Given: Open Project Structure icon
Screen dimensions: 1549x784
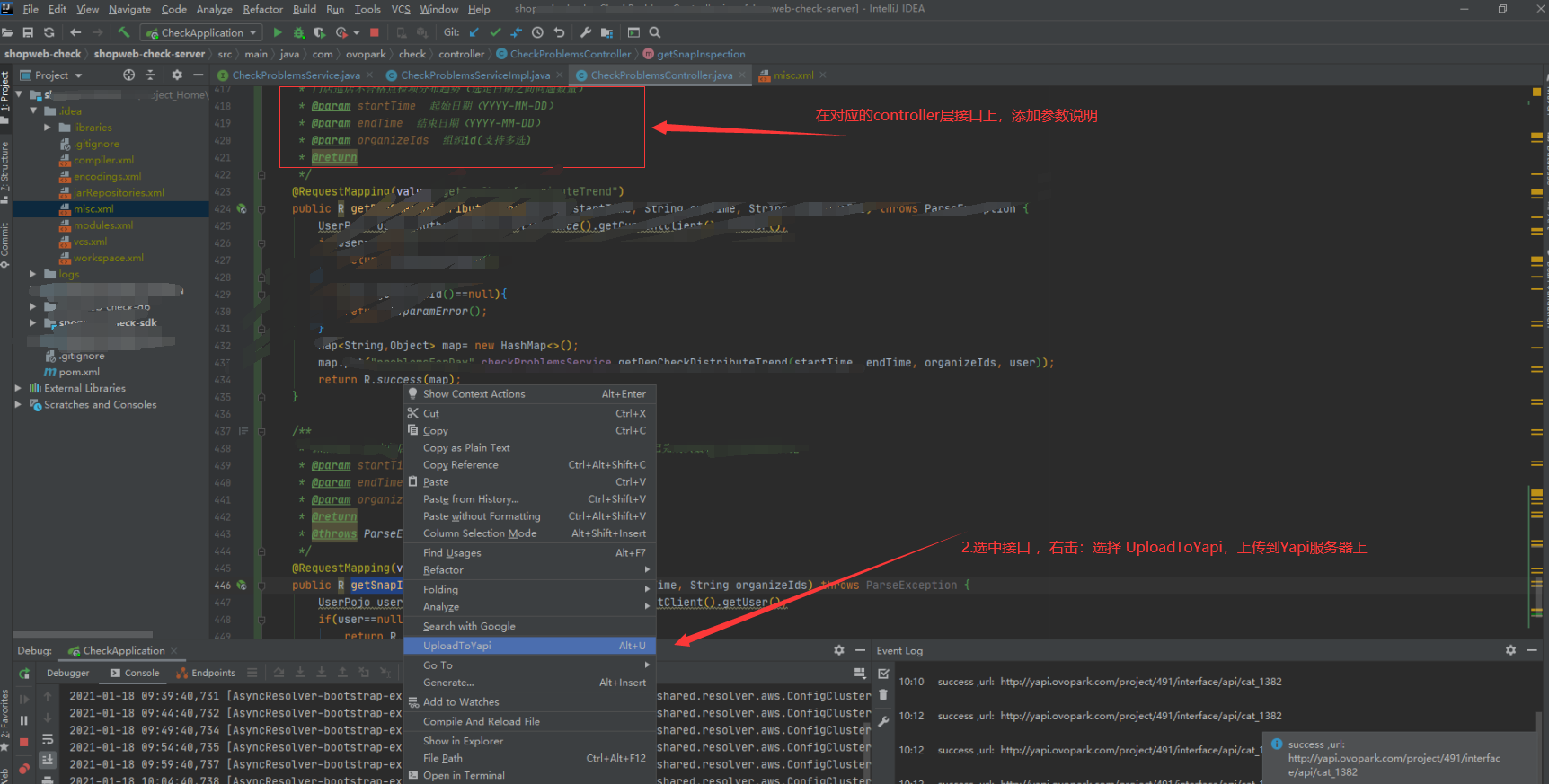Looking at the screenshot, I should coord(606,32).
